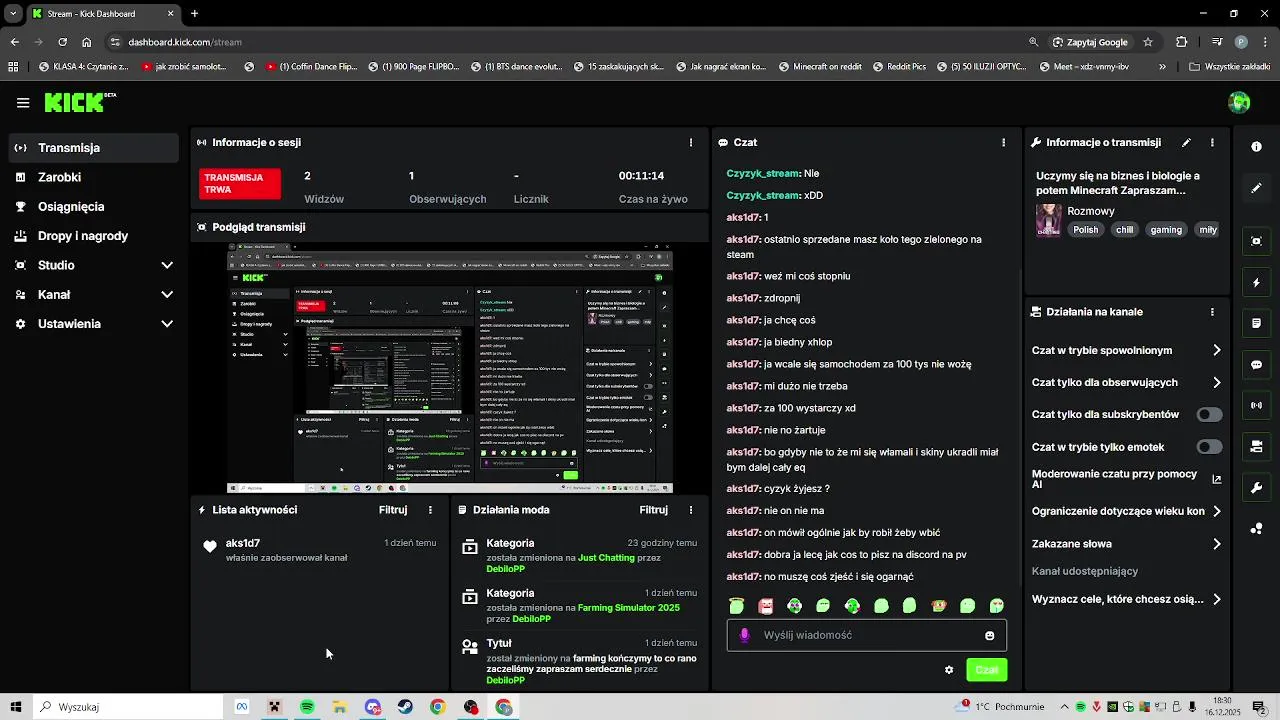Click the stream preview icon in right rail

click(x=1257, y=241)
